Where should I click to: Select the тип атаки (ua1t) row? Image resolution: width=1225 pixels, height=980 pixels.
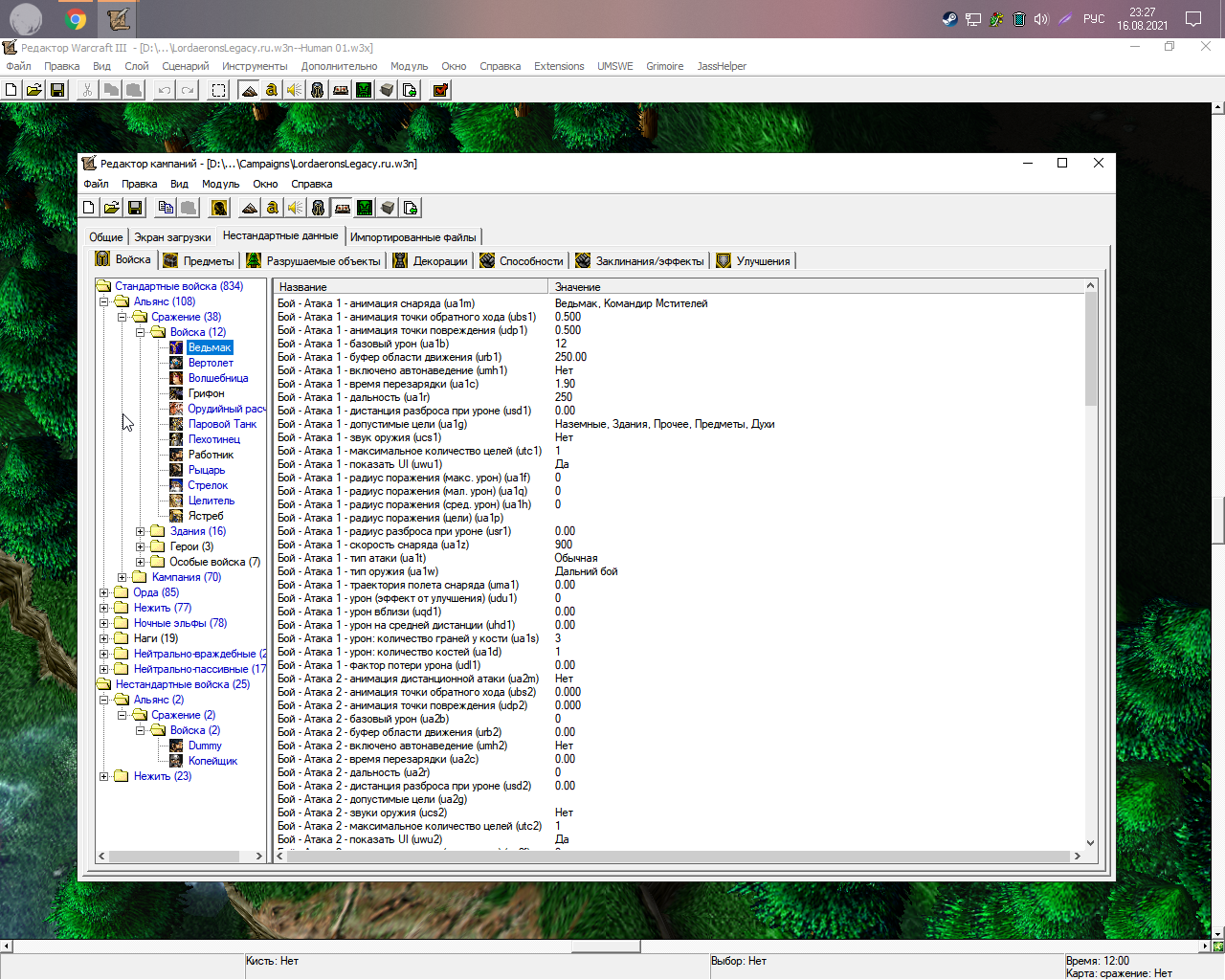[x=679, y=558]
